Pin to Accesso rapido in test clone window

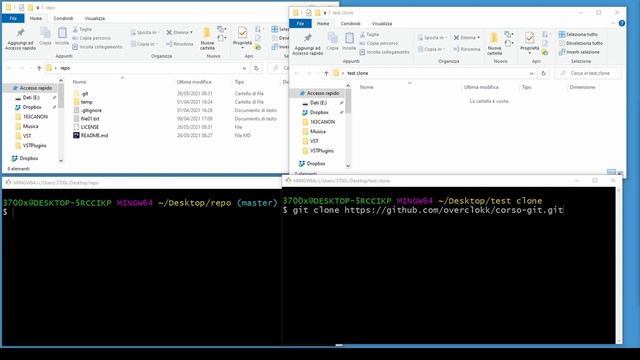coord(308,44)
